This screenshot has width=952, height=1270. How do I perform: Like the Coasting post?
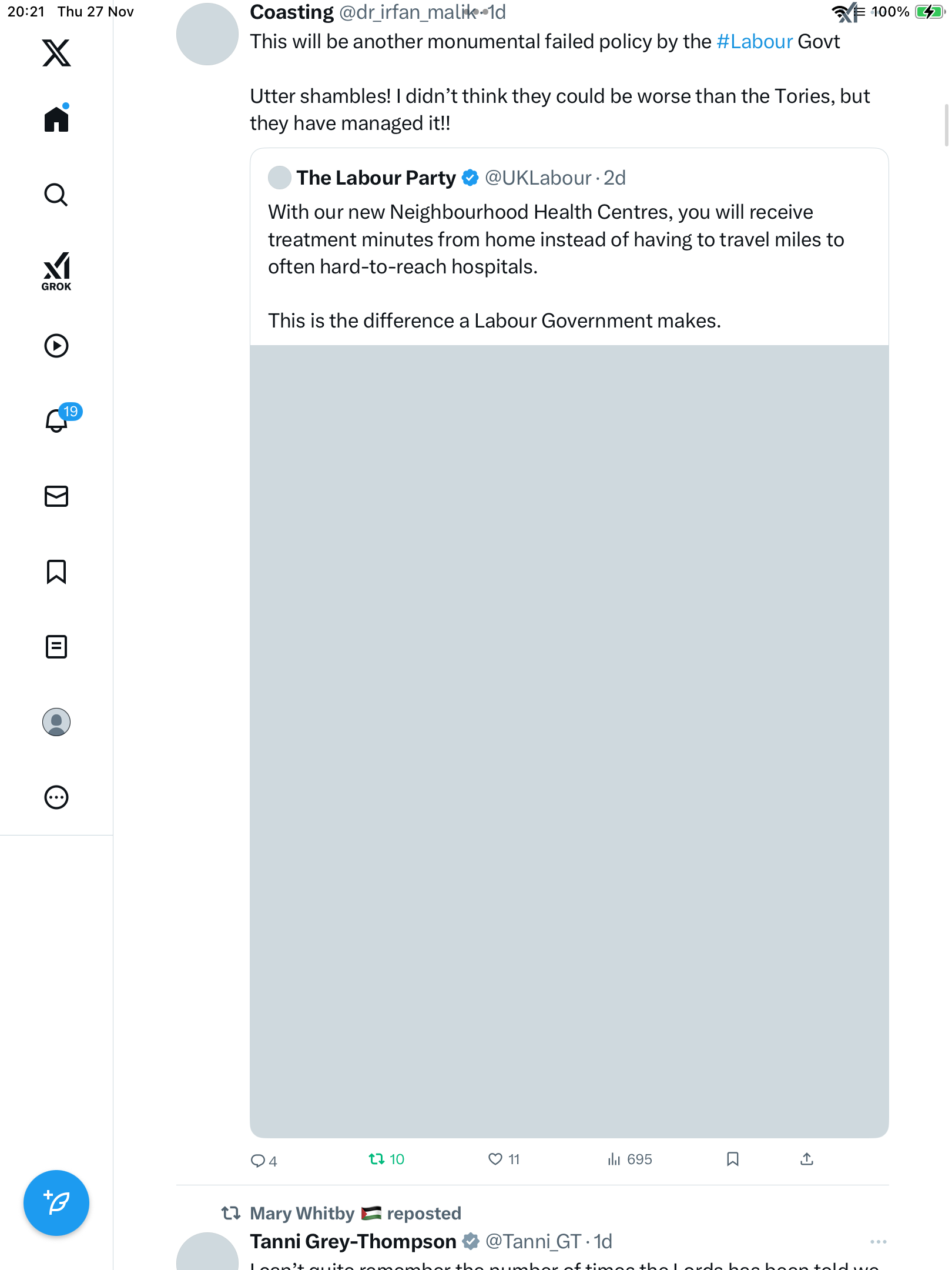tap(495, 1159)
